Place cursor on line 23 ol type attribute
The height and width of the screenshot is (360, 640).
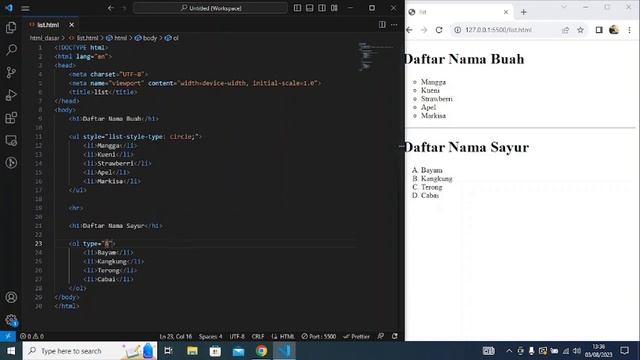92,244
